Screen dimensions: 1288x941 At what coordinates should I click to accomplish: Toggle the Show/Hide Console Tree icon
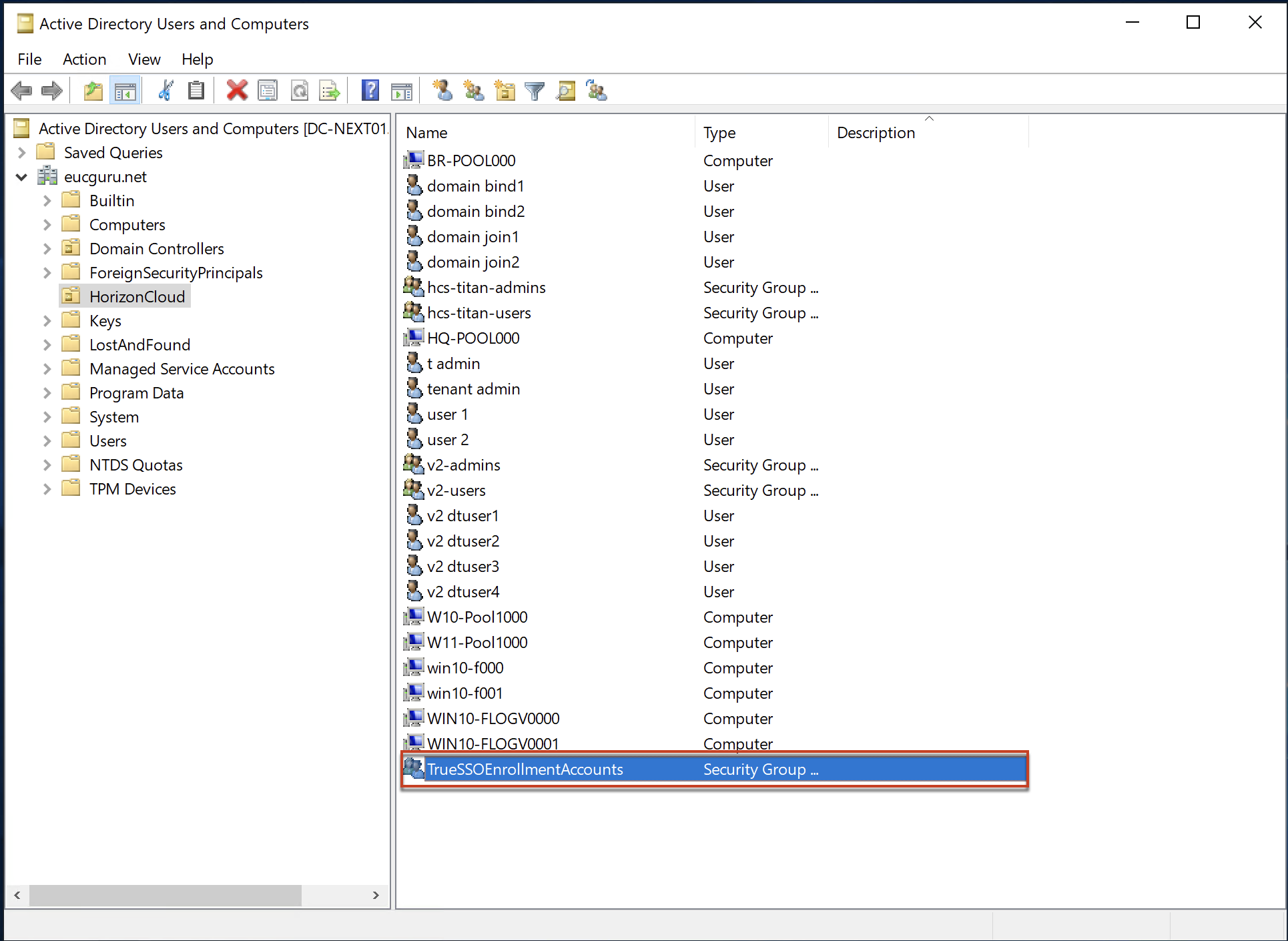click(x=125, y=90)
